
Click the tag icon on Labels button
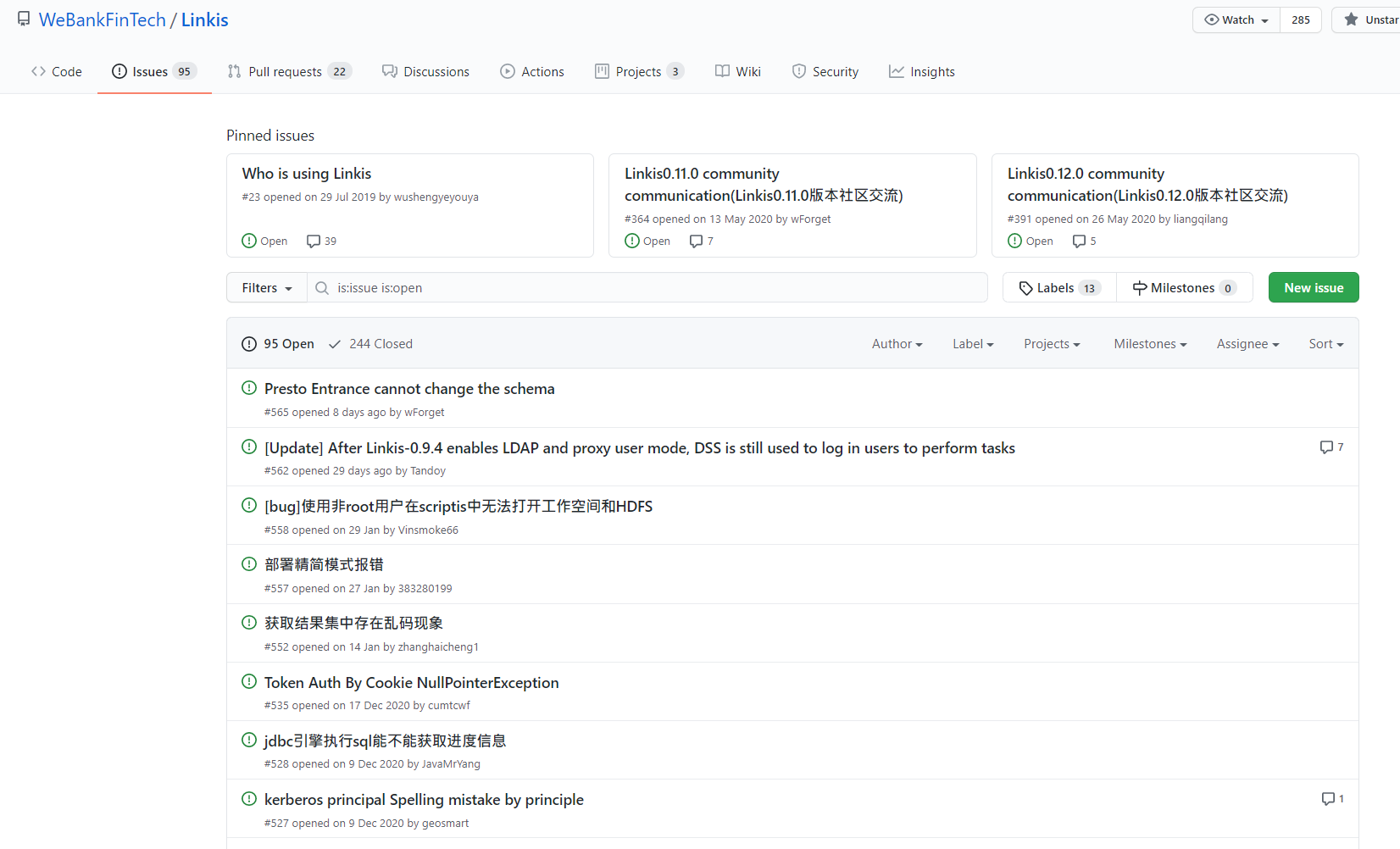[1025, 288]
